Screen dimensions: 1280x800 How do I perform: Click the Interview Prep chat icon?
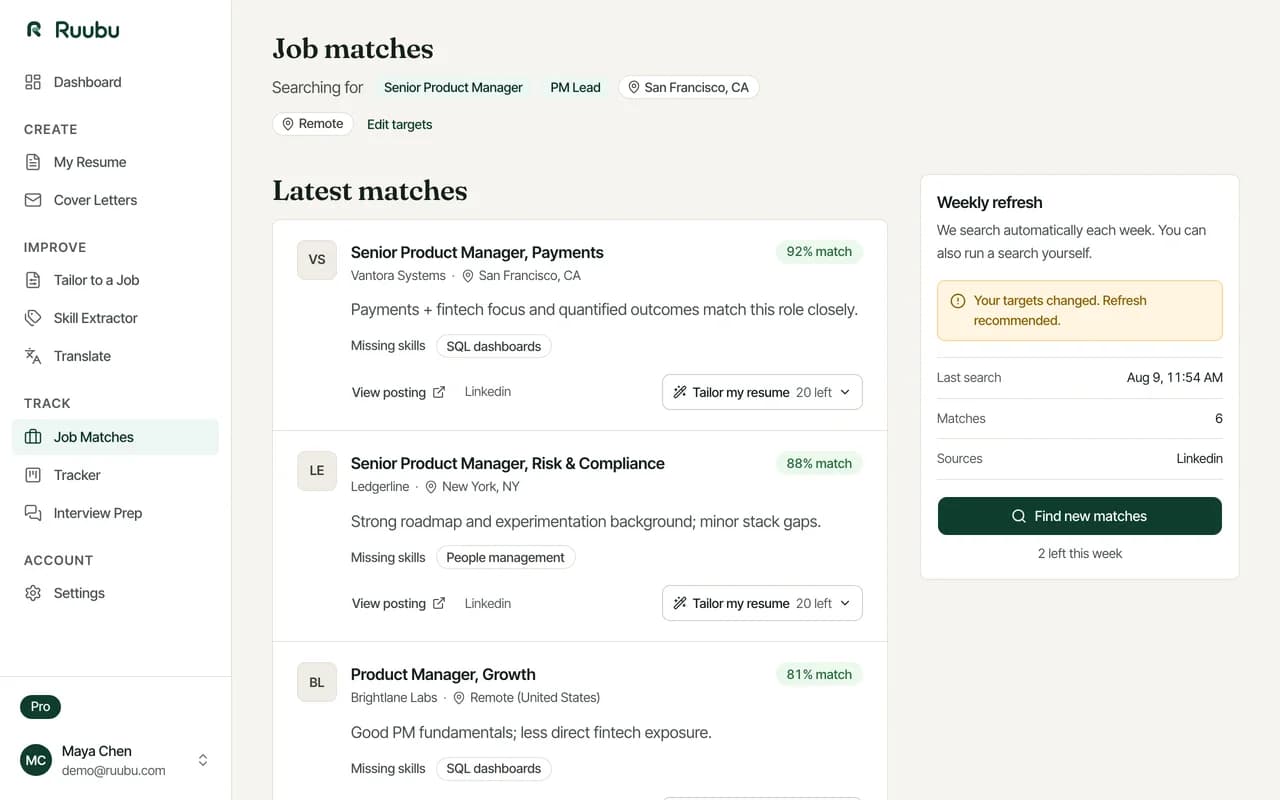point(33,513)
